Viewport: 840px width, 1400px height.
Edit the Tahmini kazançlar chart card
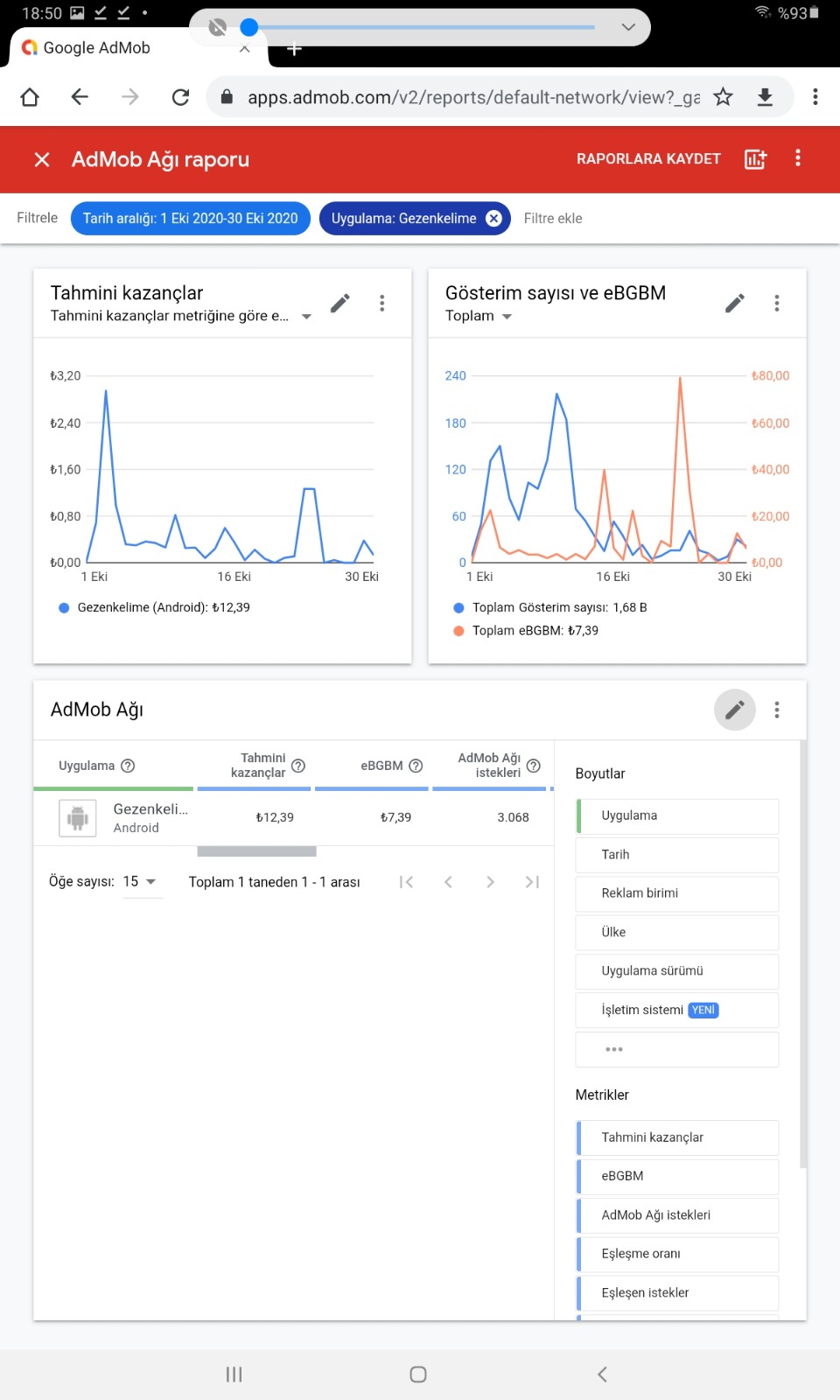(340, 304)
